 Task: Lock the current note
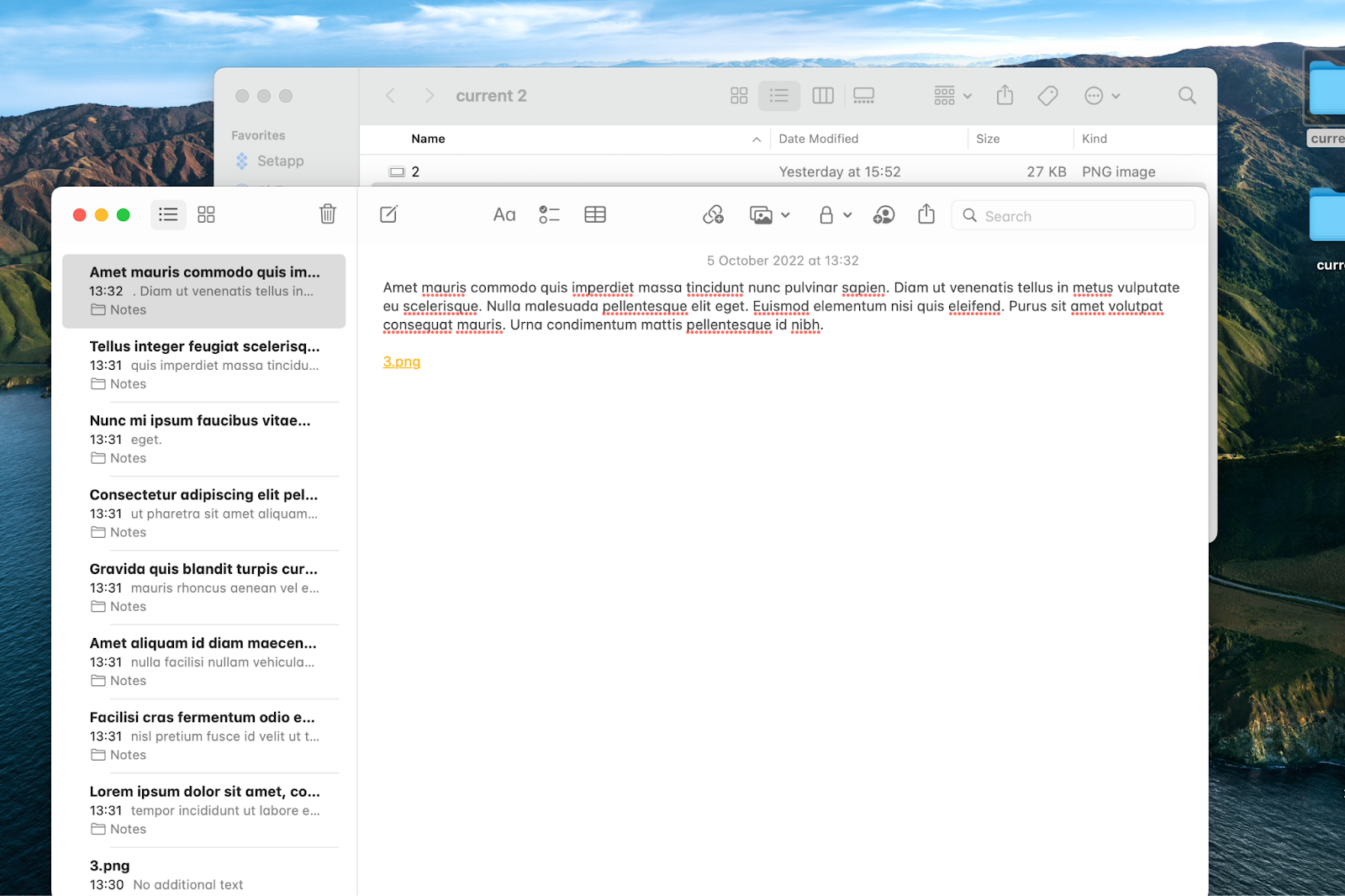827,214
